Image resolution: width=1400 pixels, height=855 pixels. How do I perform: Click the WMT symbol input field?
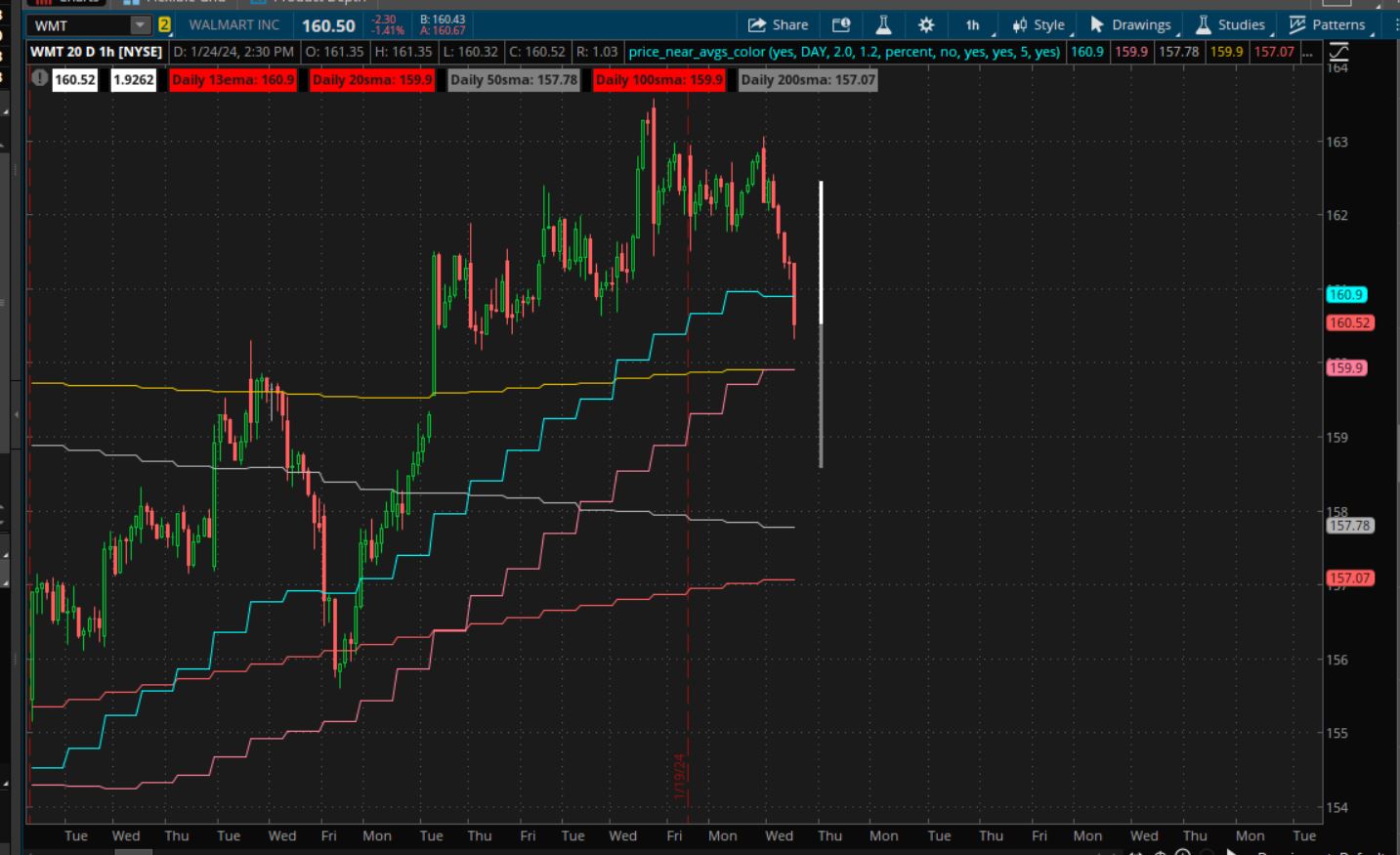[80, 24]
